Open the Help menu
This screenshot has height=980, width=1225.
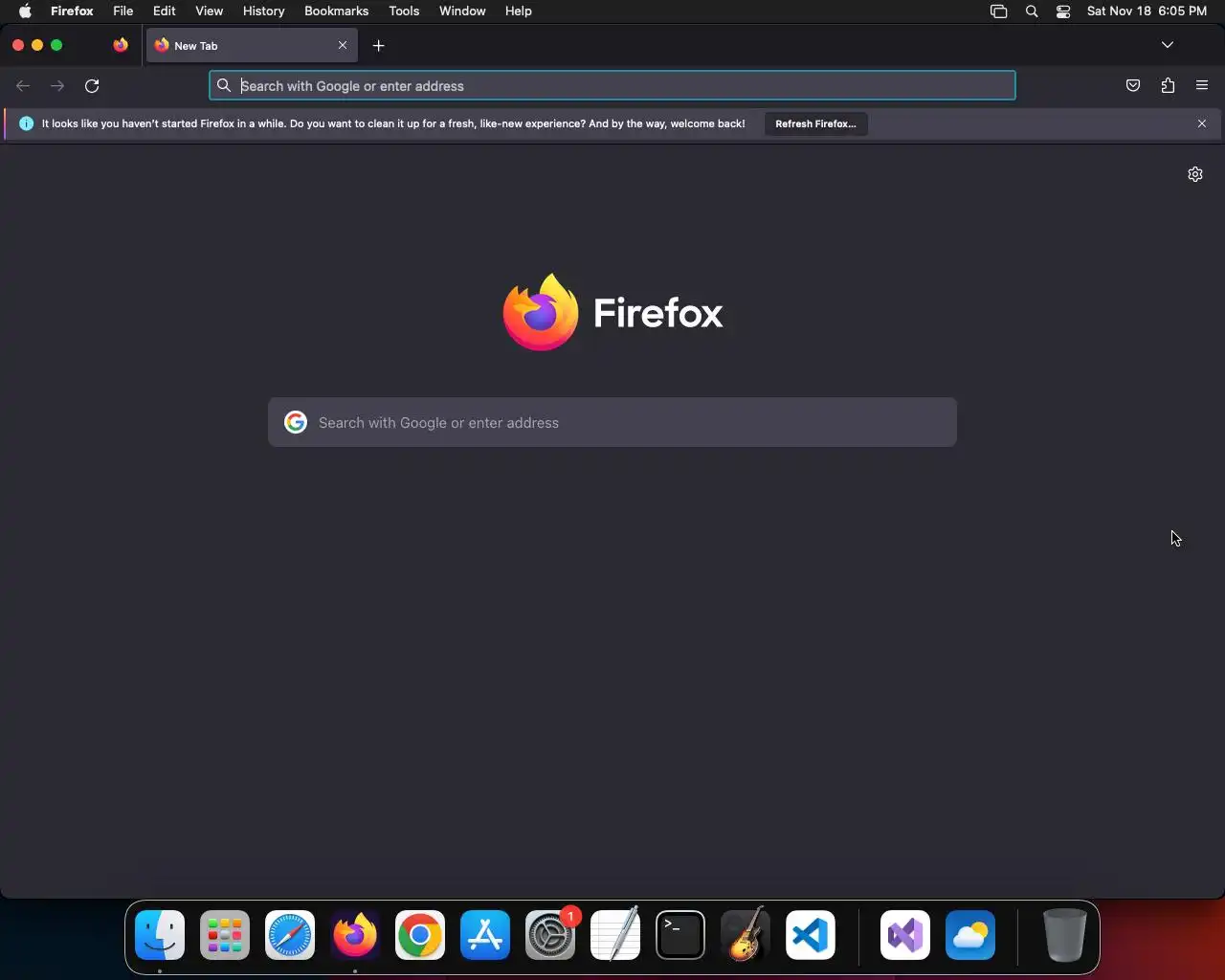pyautogui.click(x=519, y=11)
